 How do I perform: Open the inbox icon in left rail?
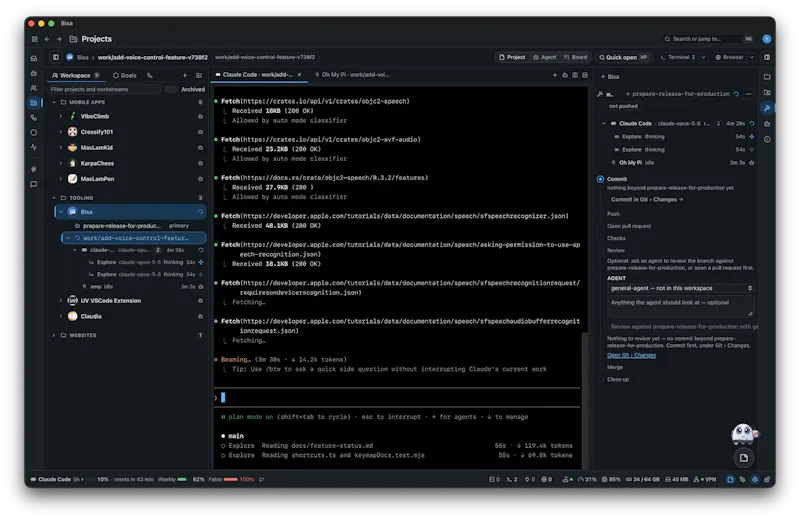[x=34, y=58]
